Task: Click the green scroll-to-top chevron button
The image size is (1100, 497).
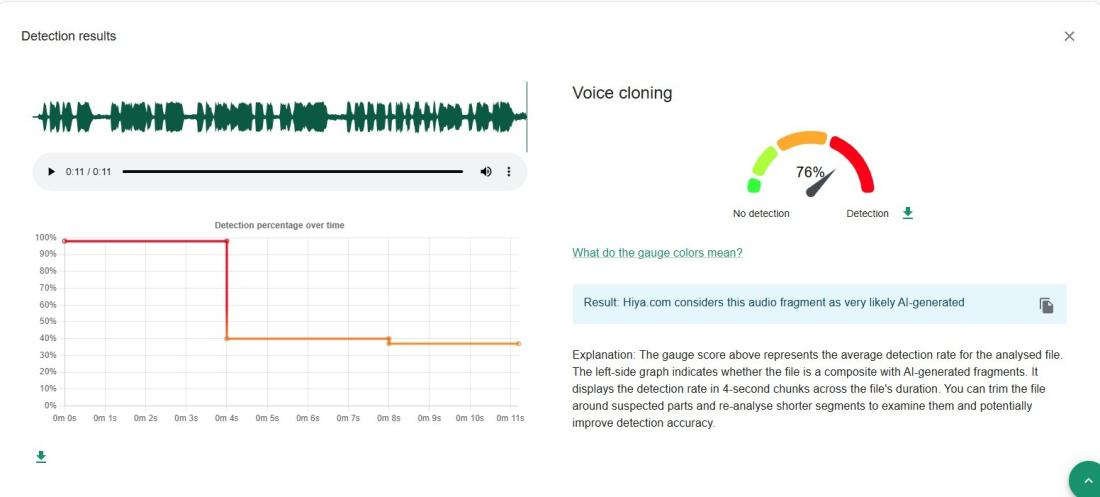Action: (x=1086, y=481)
